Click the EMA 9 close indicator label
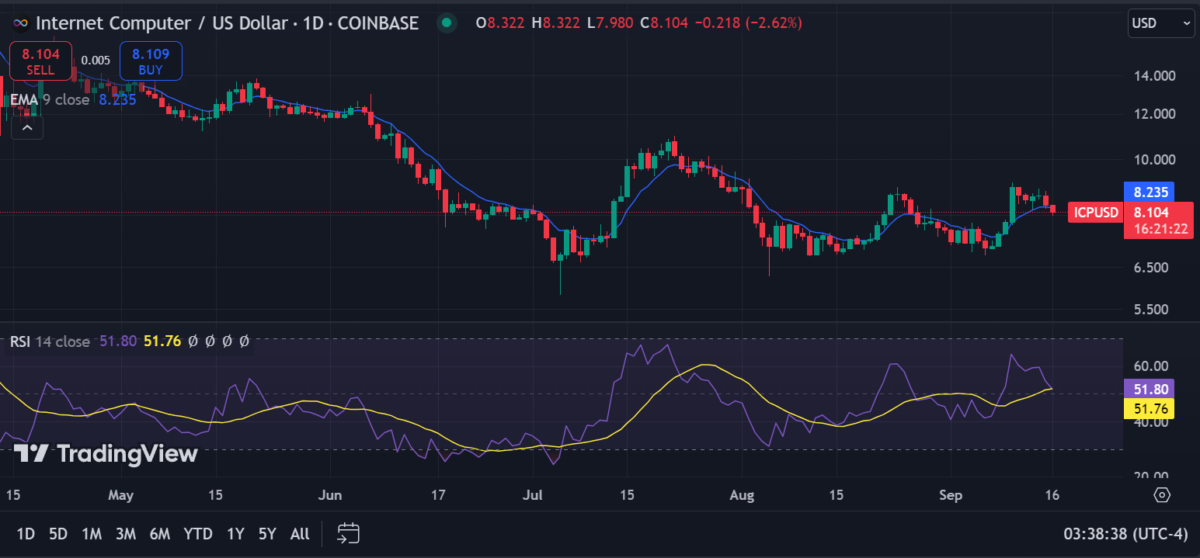The height and width of the screenshot is (558, 1200). [x=50, y=99]
